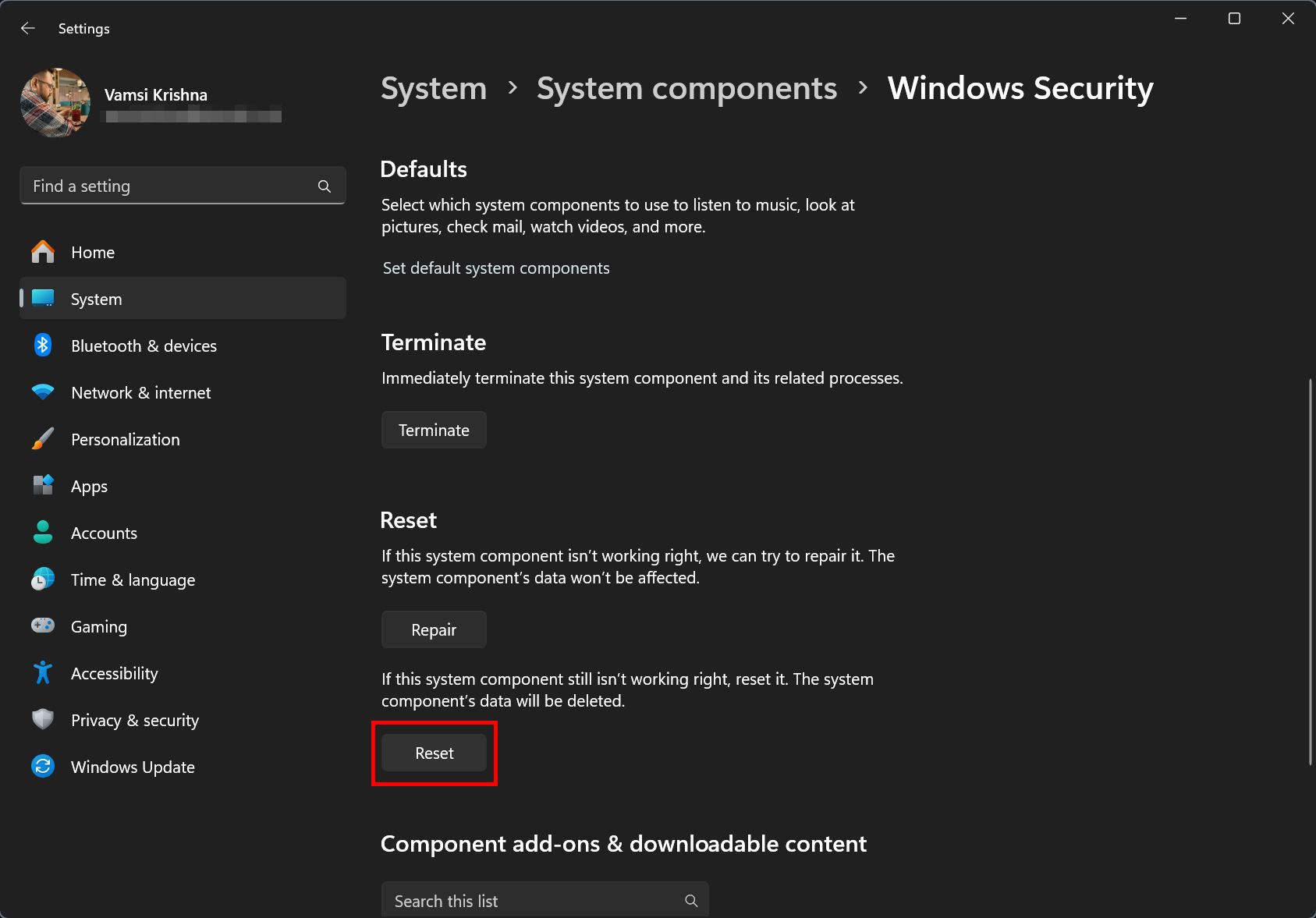
Task: Click the Time & language globe icon
Action: (43, 580)
